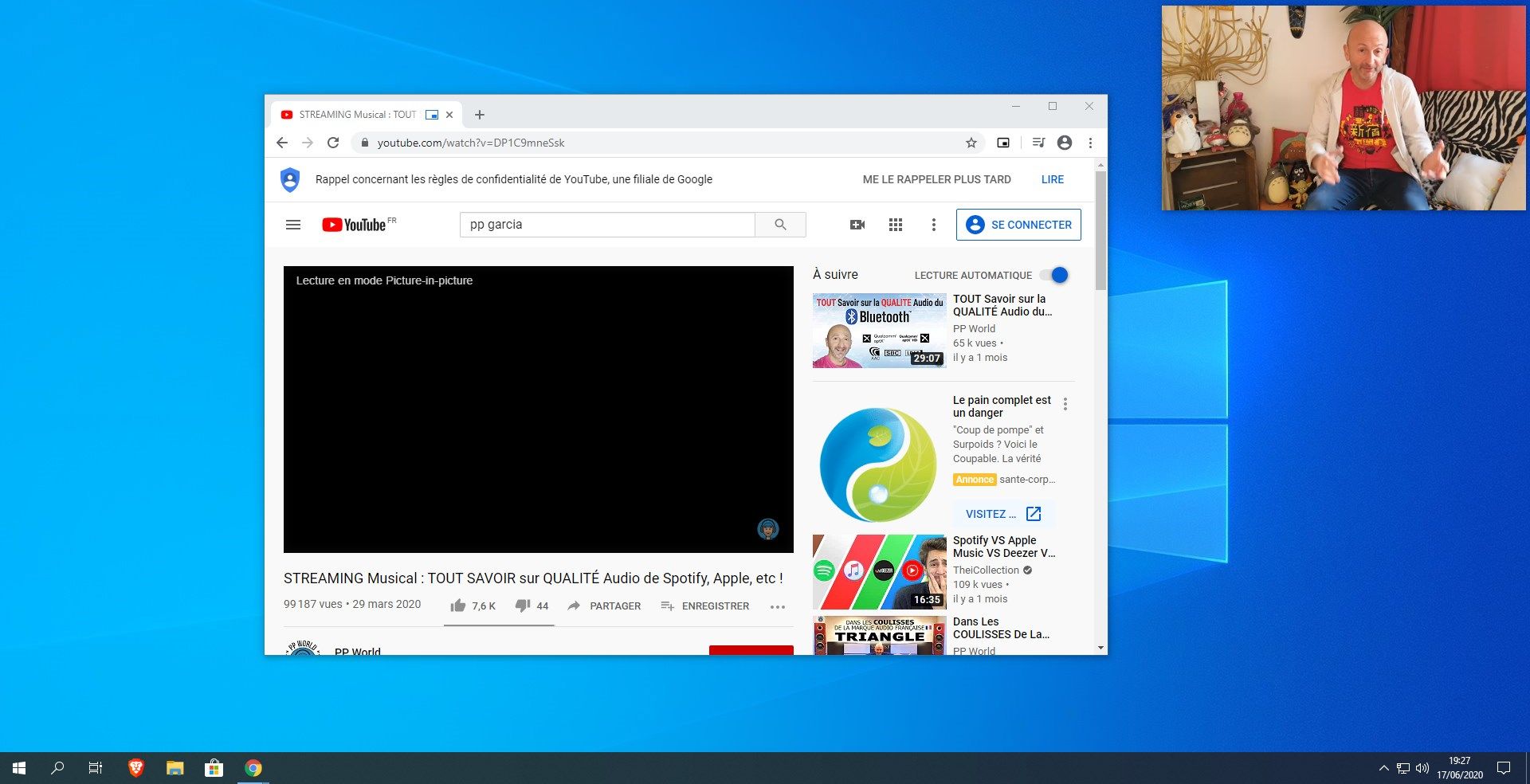The height and width of the screenshot is (784, 1530).
Task: Open a new tab with the plus button
Action: [479, 115]
